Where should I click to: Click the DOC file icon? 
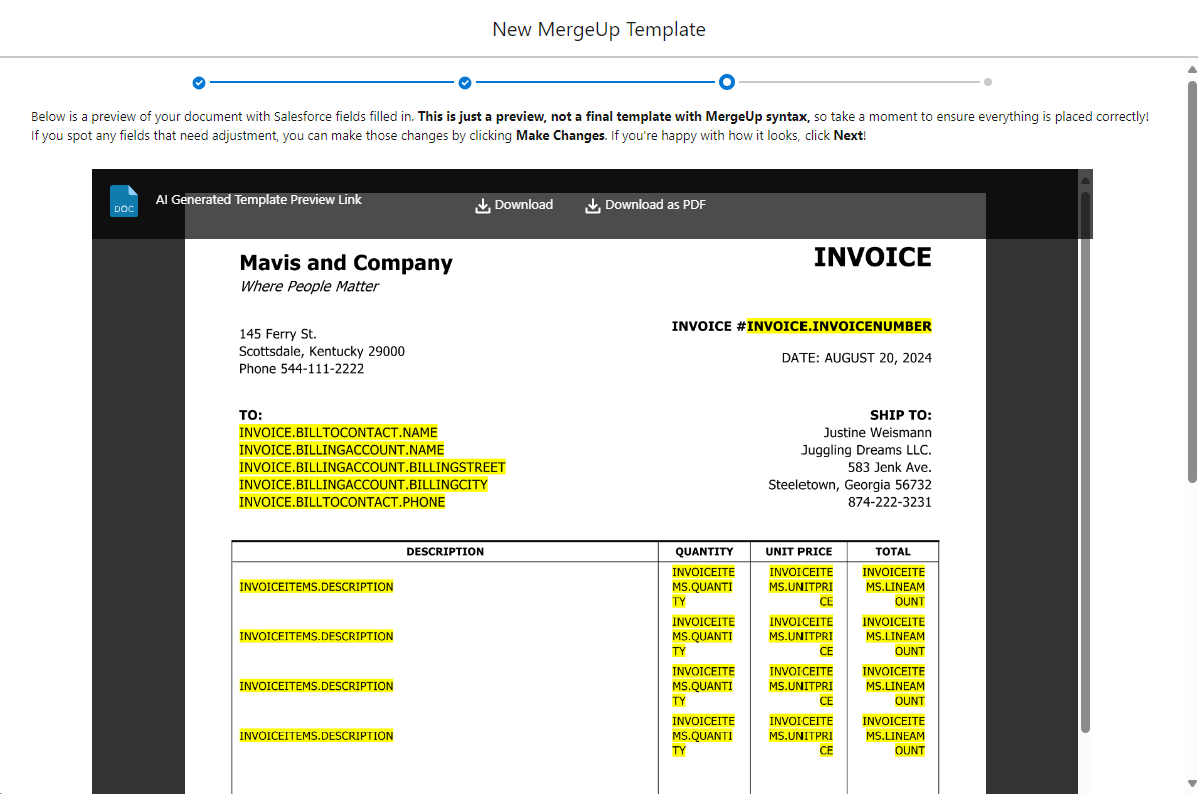(x=124, y=201)
